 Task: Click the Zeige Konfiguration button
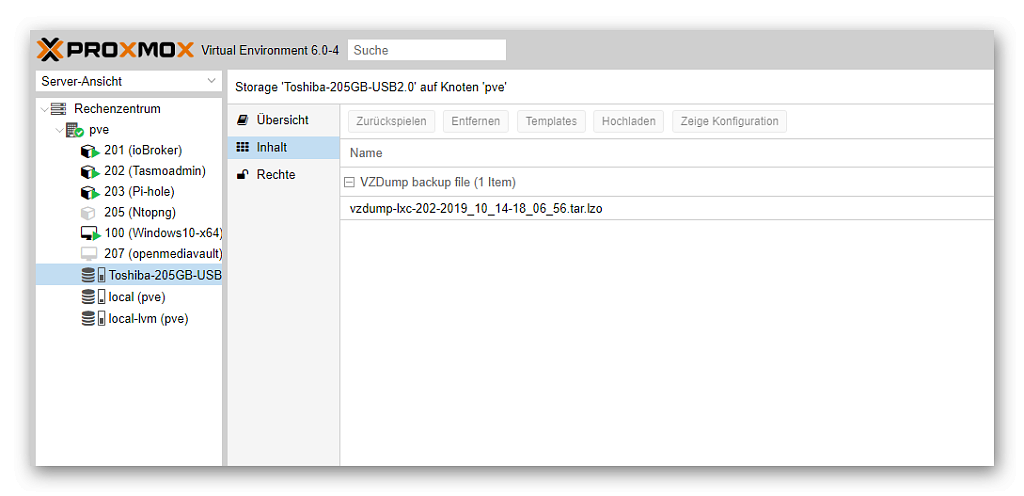729,121
